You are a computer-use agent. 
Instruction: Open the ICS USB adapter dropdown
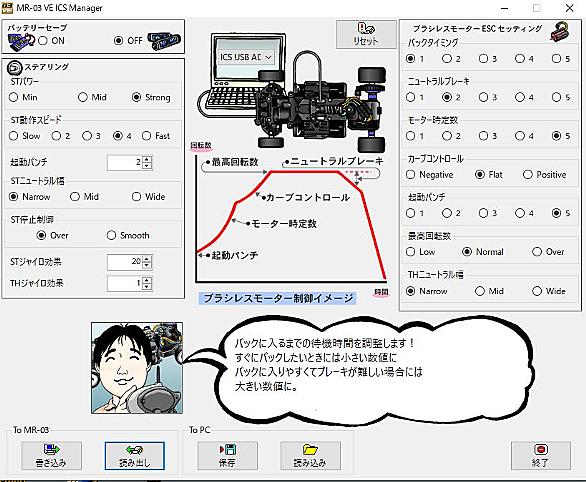click(x=246, y=57)
